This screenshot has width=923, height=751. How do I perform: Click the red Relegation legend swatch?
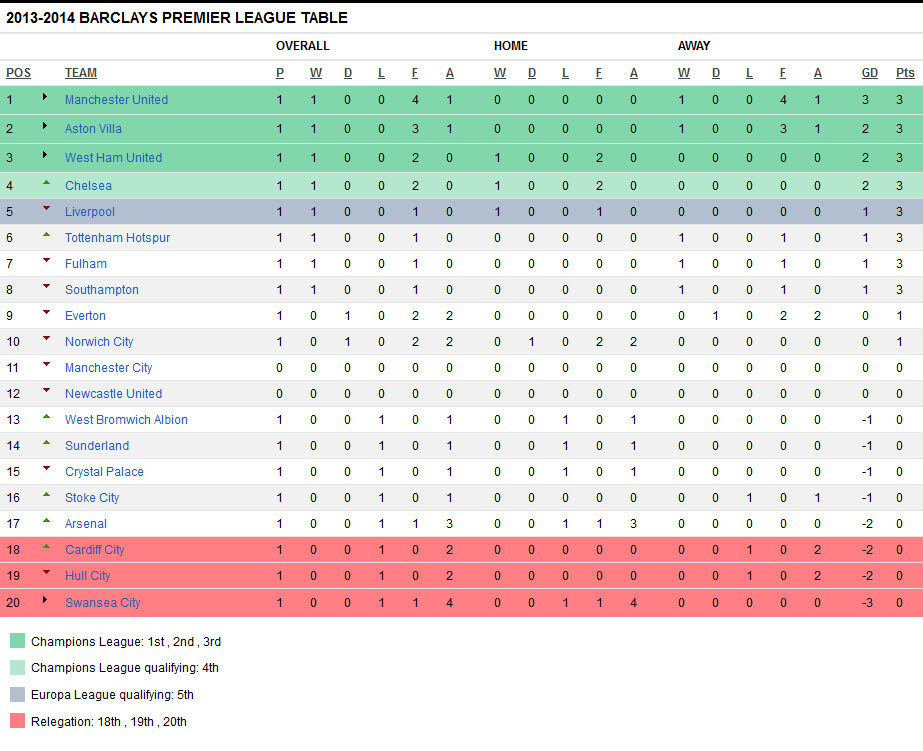click(x=17, y=721)
